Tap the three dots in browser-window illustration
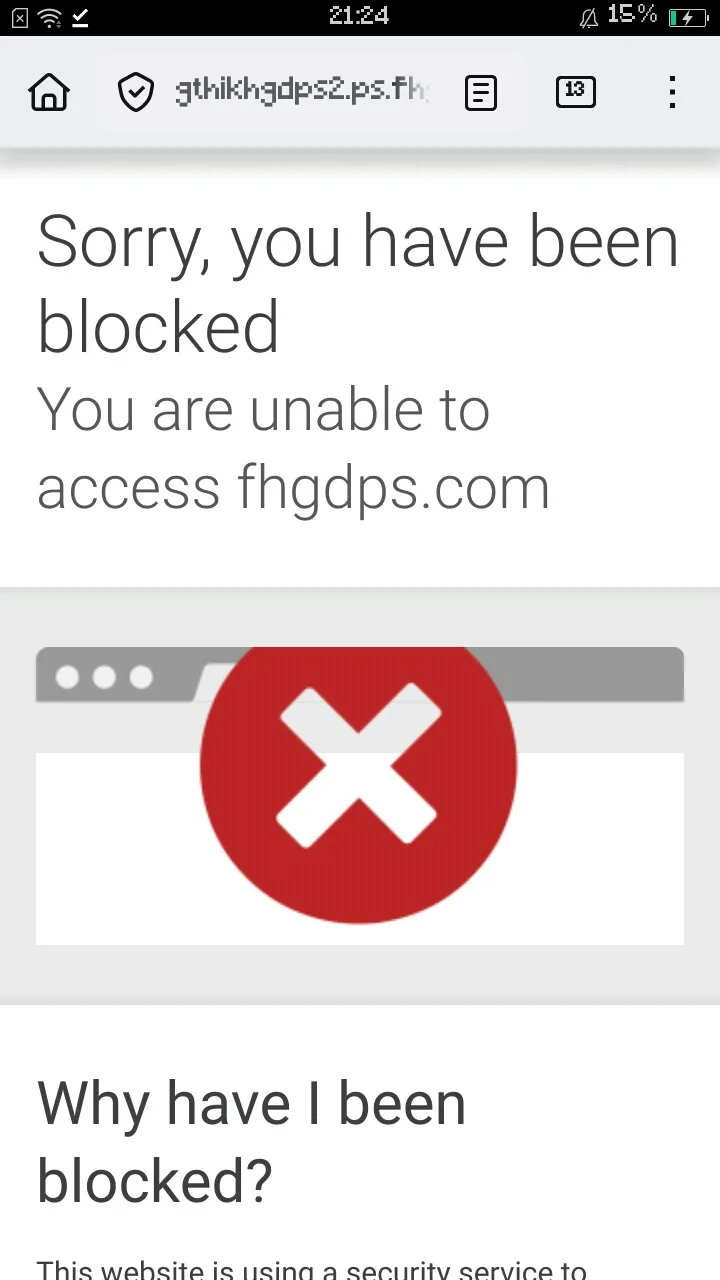720x1280 pixels. pos(104,677)
